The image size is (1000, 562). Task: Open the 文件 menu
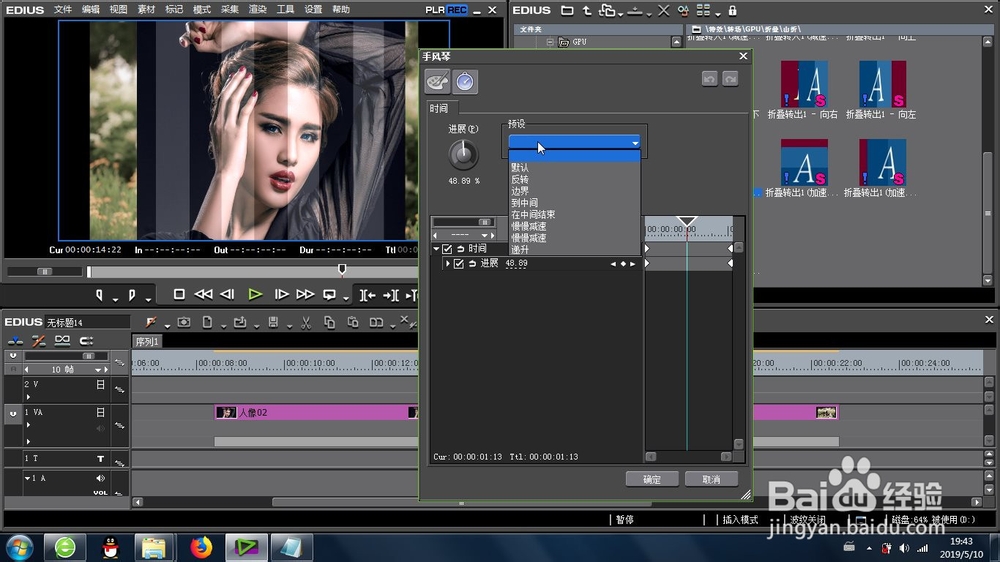pos(62,10)
